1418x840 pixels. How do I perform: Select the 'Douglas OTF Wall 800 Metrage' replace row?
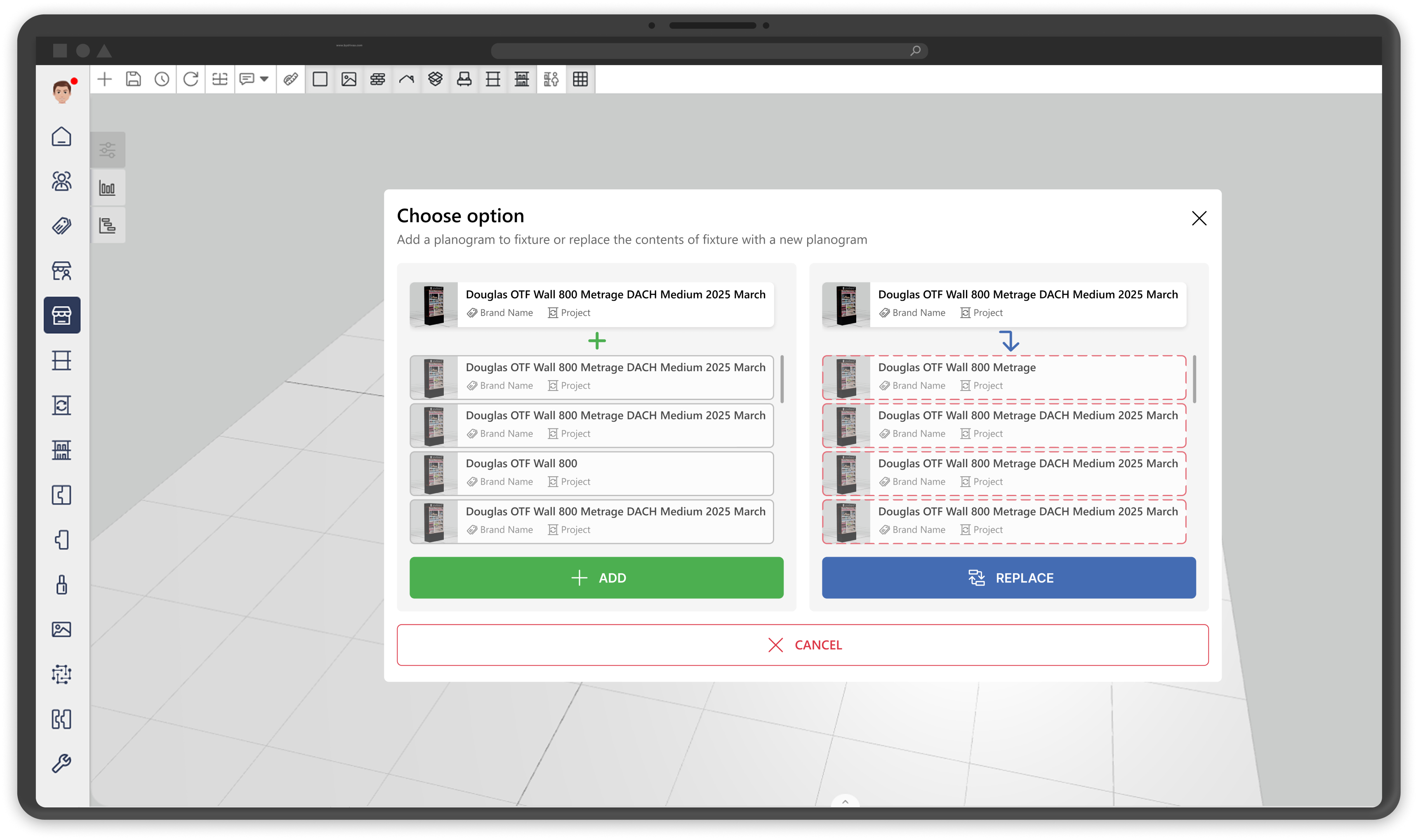coord(1003,377)
